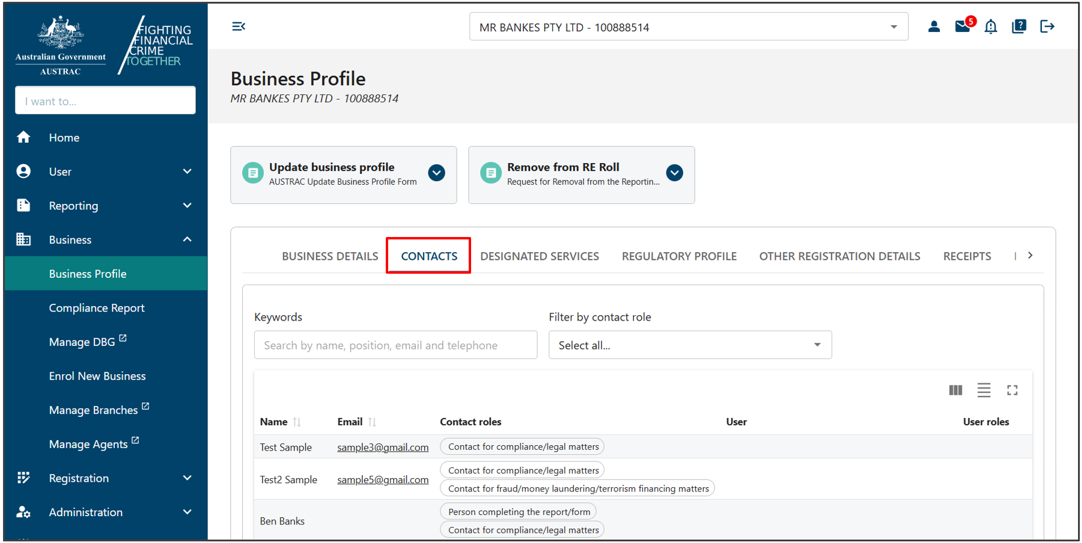This screenshot has width=1082, height=543.
Task: Click 'Contact for fraud/money laundering/terrorism financing matters' chip
Action: point(578,488)
